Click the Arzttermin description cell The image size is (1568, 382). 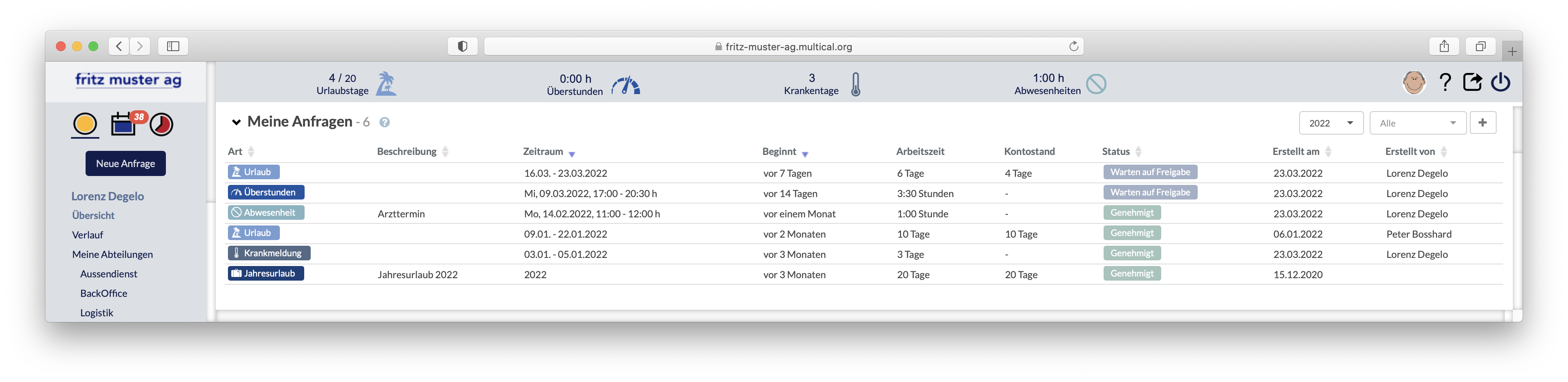pyautogui.click(x=401, y=214)
